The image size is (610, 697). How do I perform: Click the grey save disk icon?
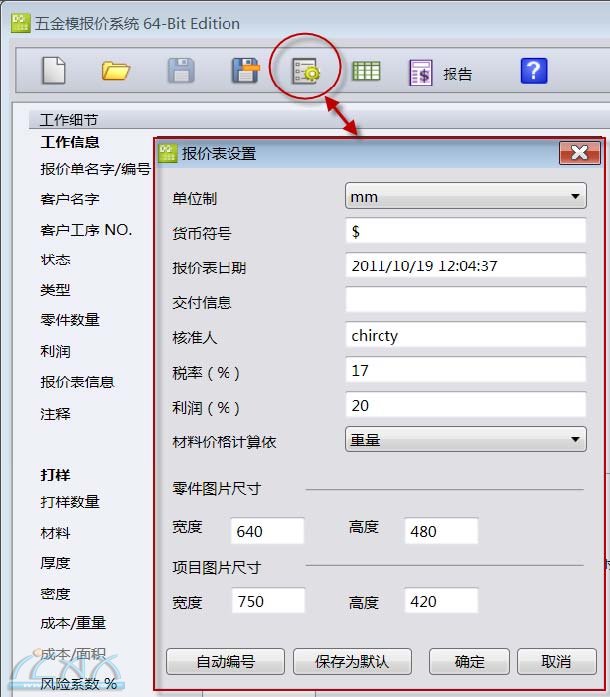click(181, 70)
